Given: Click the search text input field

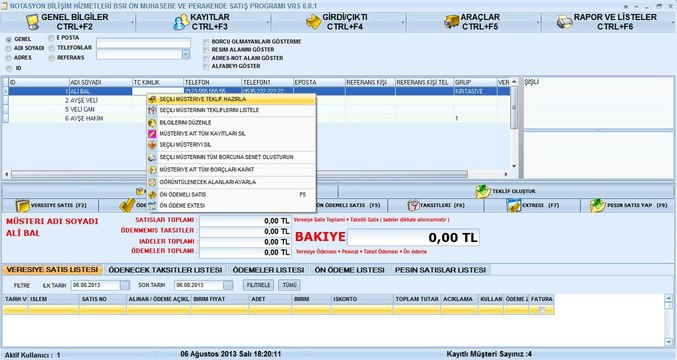Looking at the screenshot, I should [x=143, y=43].
